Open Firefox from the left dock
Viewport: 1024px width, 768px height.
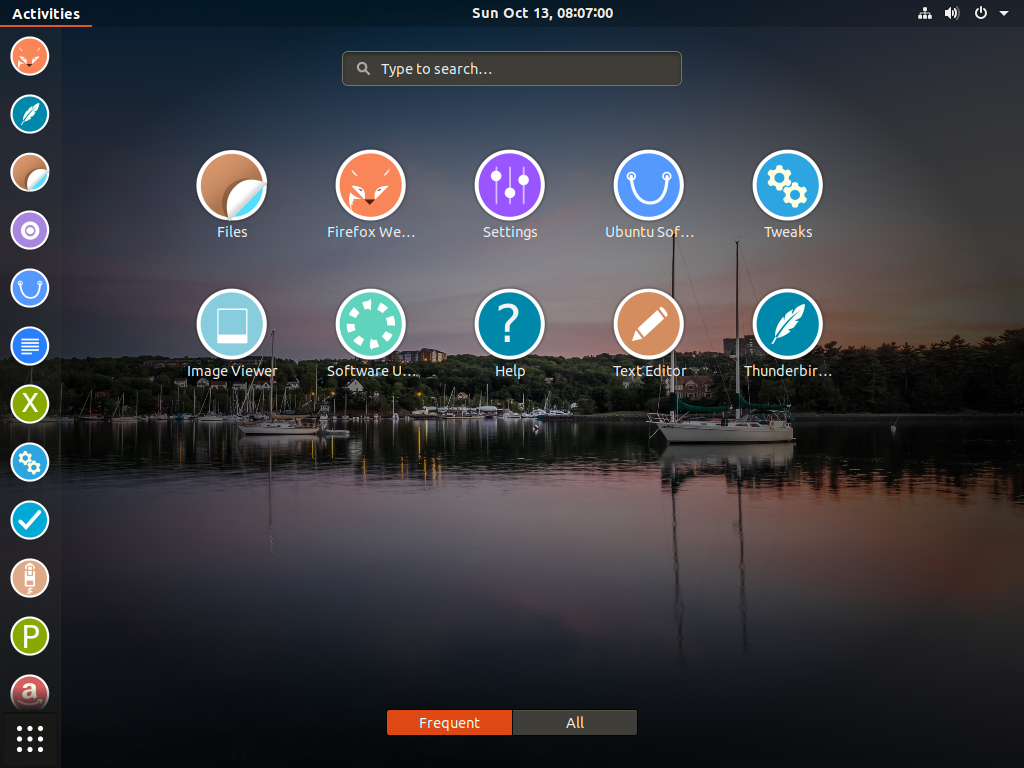pos(29,56)
